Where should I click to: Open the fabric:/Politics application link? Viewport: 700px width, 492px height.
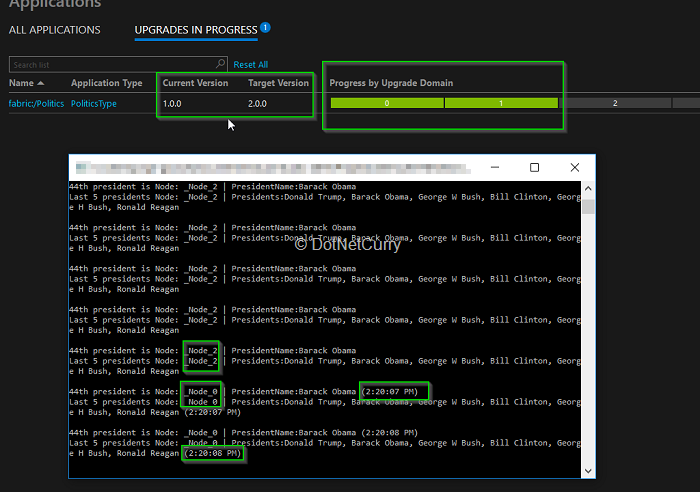(37, 104)
